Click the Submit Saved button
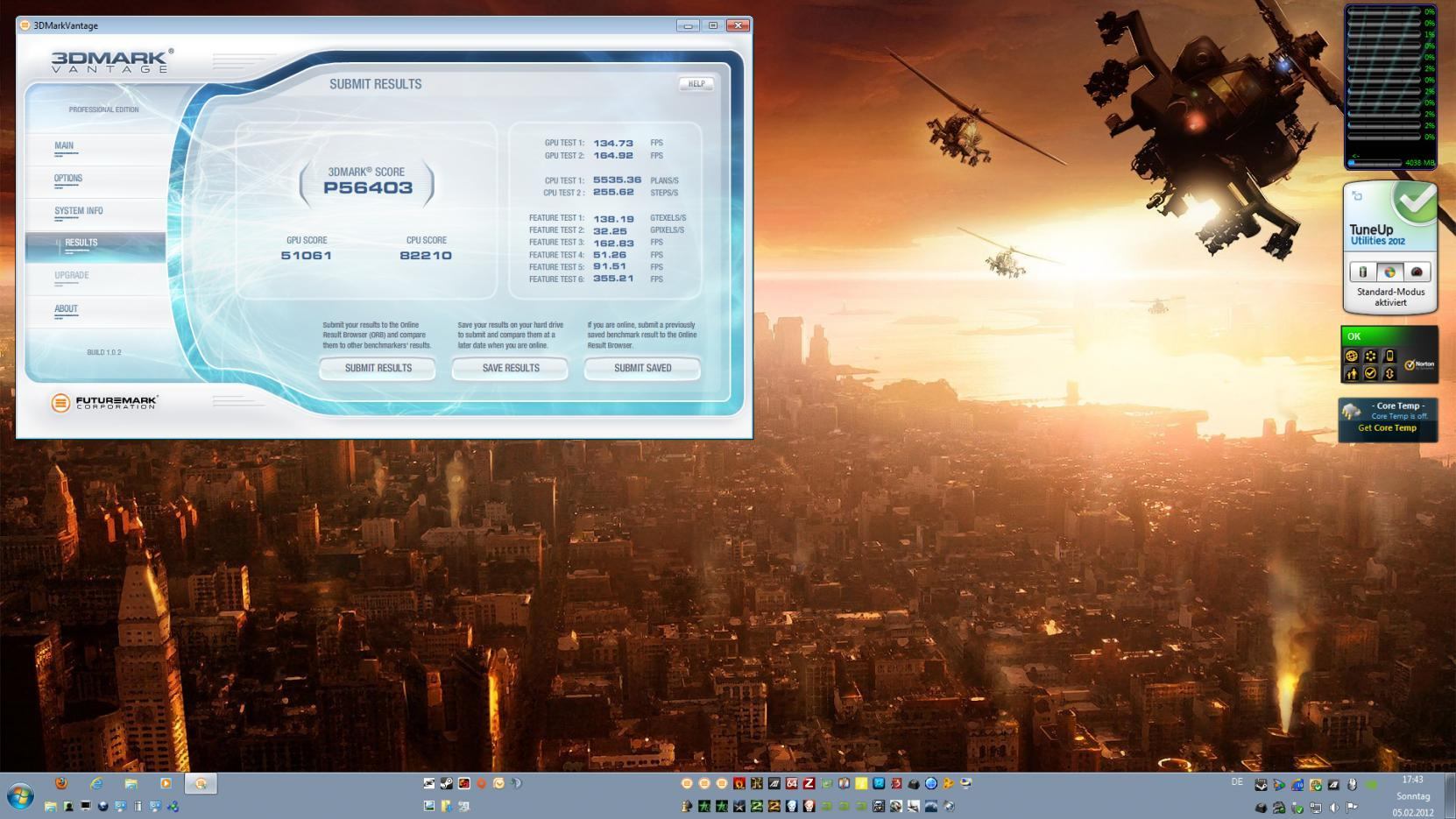The image size is (1456, 819). tap(642, 369)
